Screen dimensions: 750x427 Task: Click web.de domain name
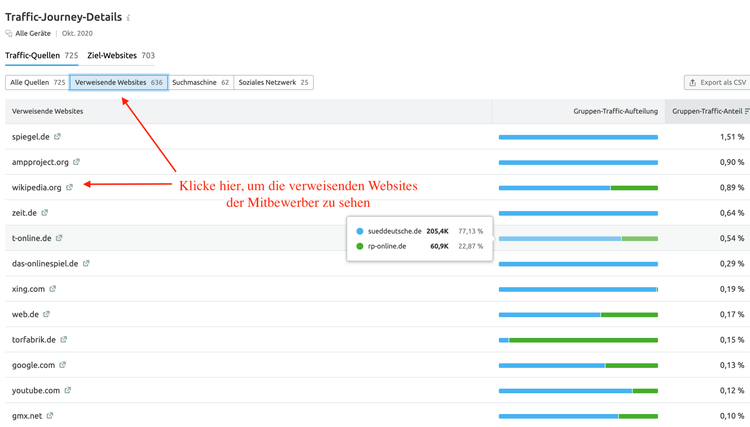point(25,314)
